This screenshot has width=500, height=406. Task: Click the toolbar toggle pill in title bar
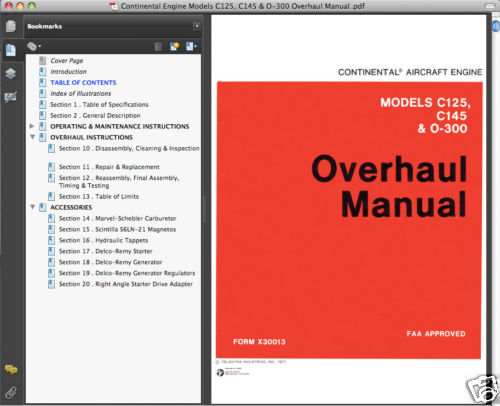tap(490, 6)
